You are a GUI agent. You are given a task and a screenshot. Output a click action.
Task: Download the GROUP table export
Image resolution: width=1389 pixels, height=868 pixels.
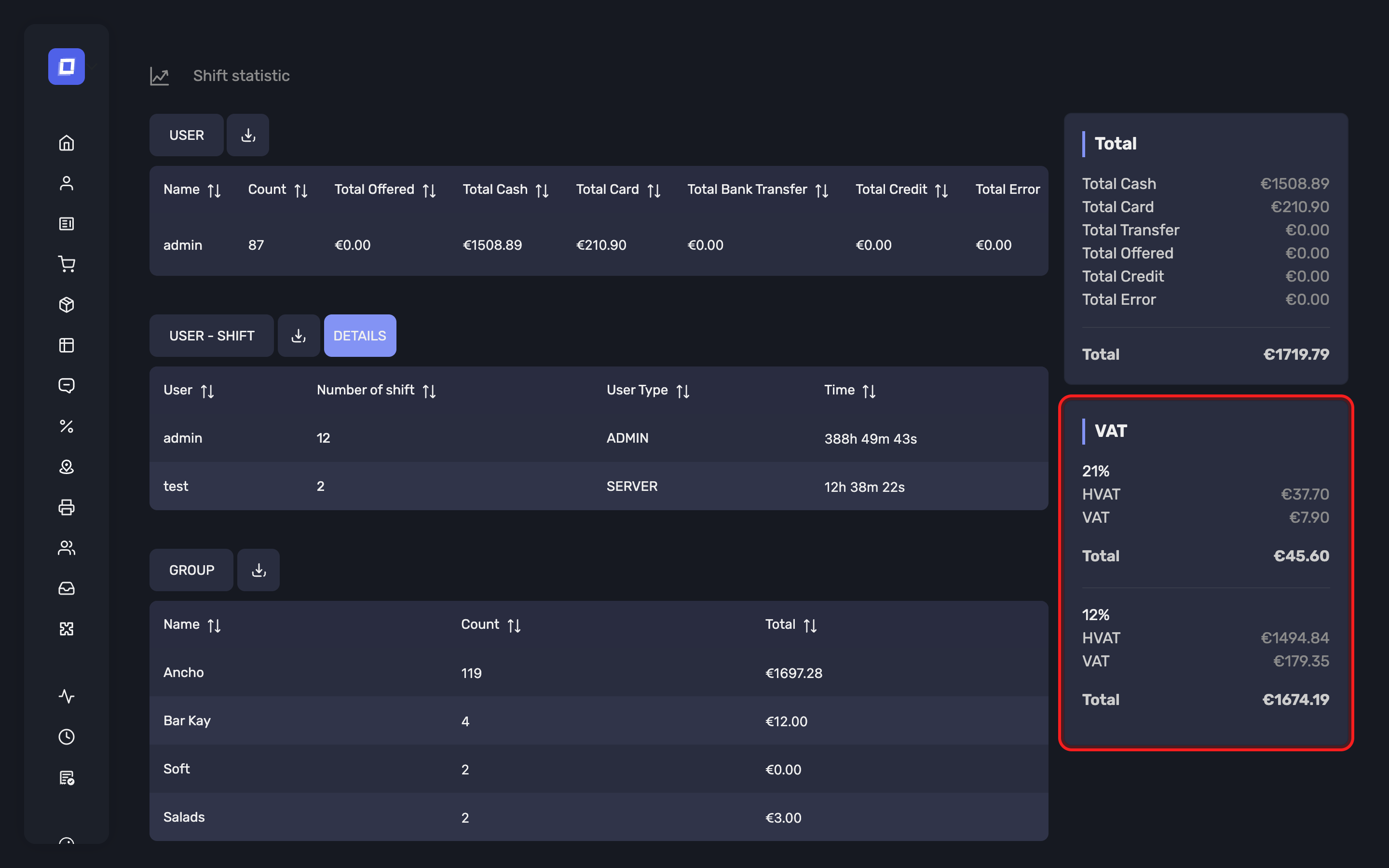(x=259, y=570)
